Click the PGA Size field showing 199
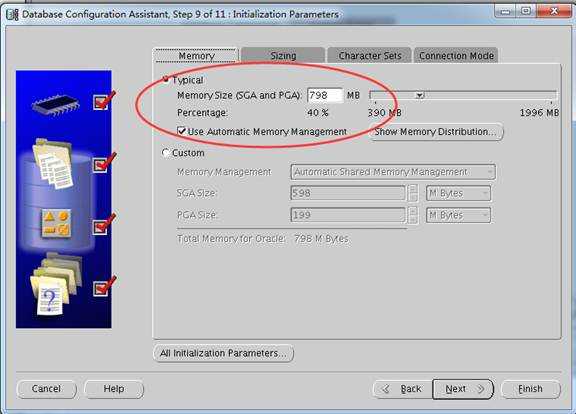Screen dimensions: 576x414 tap(348, 215)
